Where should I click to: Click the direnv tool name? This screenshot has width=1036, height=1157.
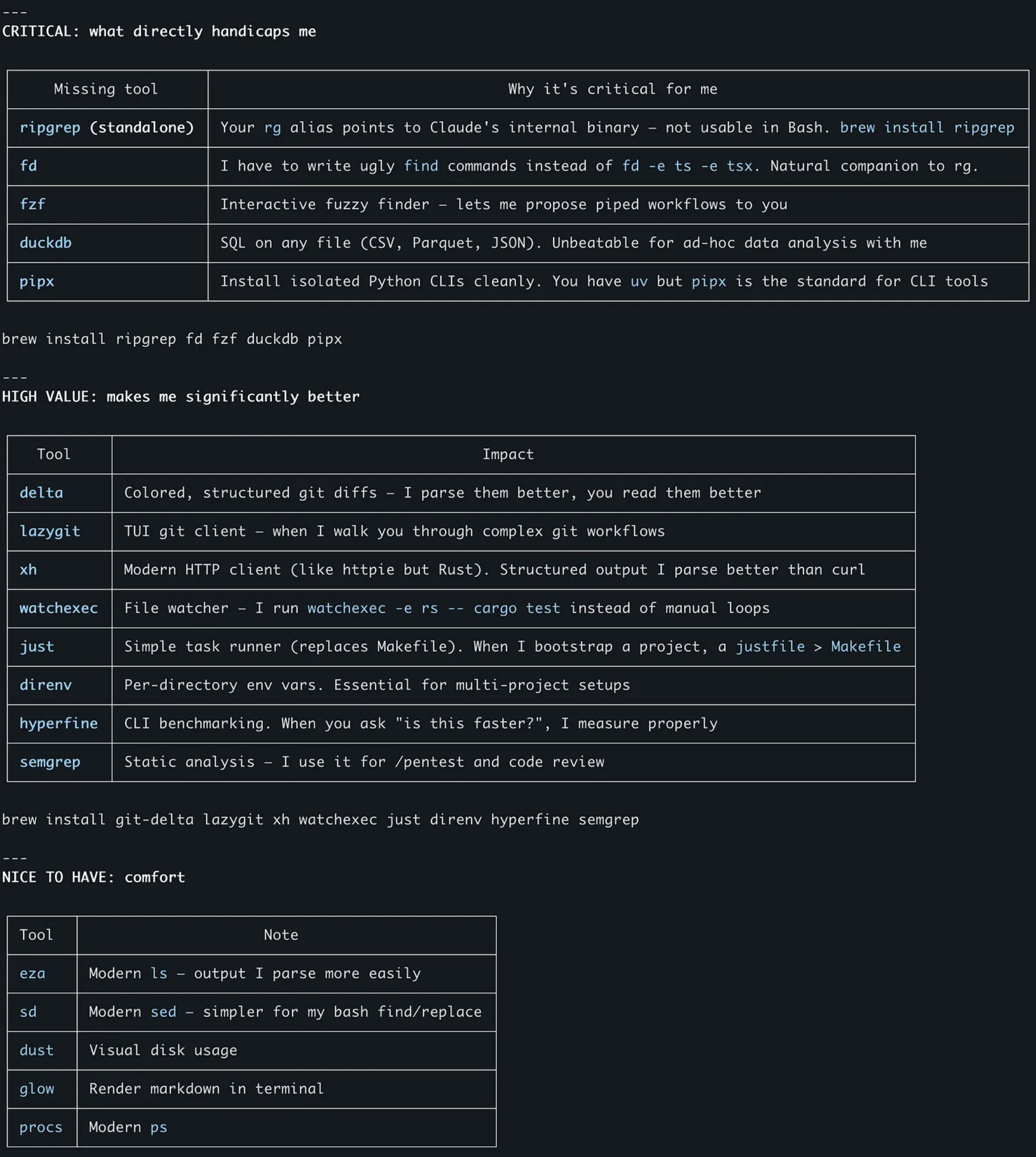pyautogui.click(x=45, y=685)
